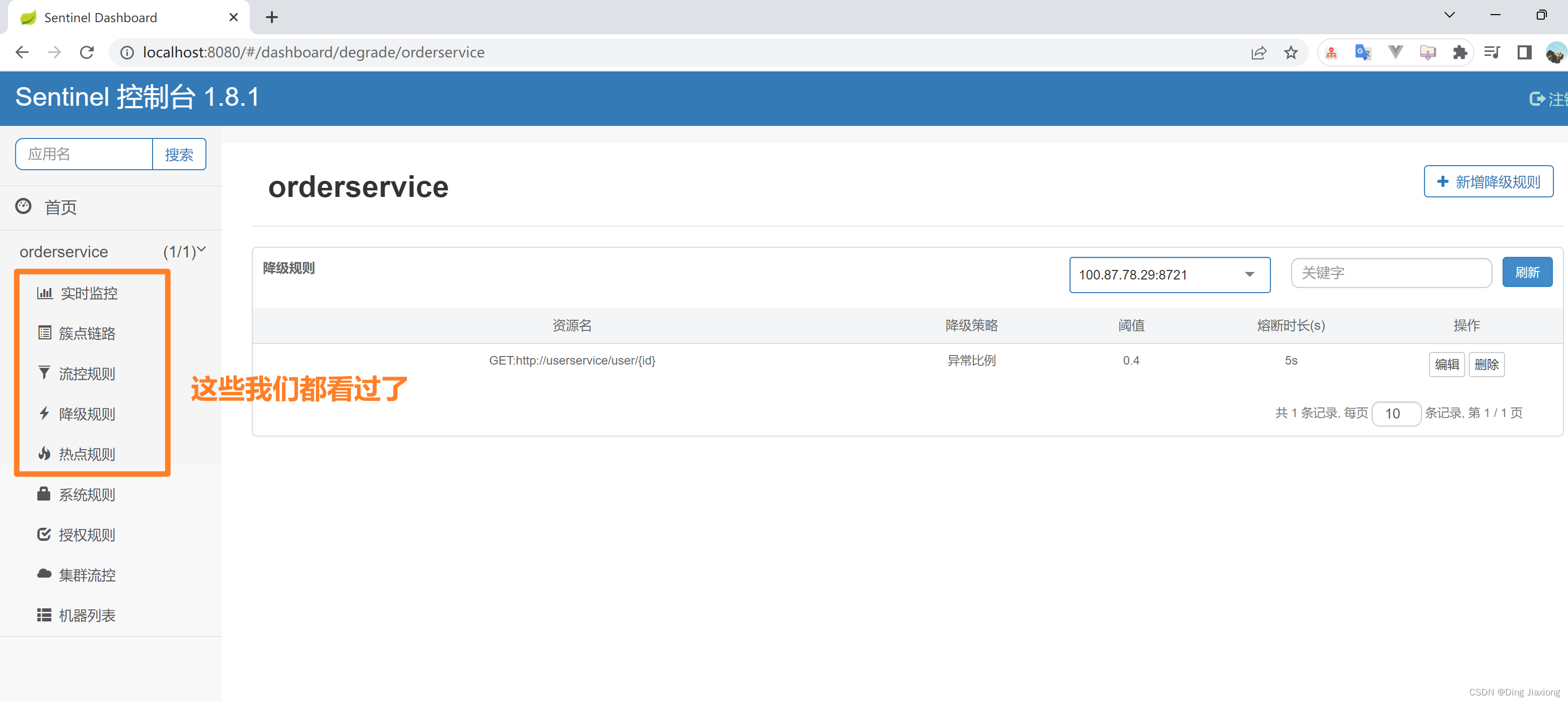
Task: Open the machine IP dropdown selector
Action: (x=1167, y=274)
